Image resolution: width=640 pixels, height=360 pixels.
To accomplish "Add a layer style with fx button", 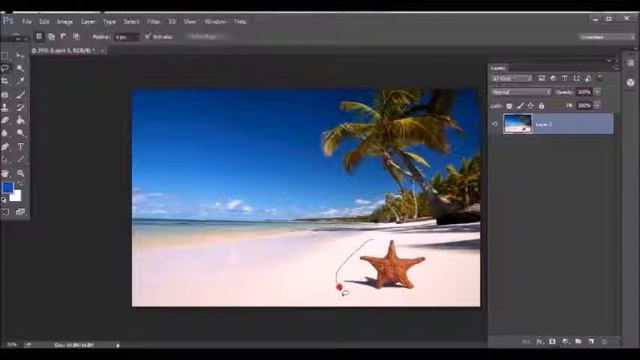I will pos(540,341).
